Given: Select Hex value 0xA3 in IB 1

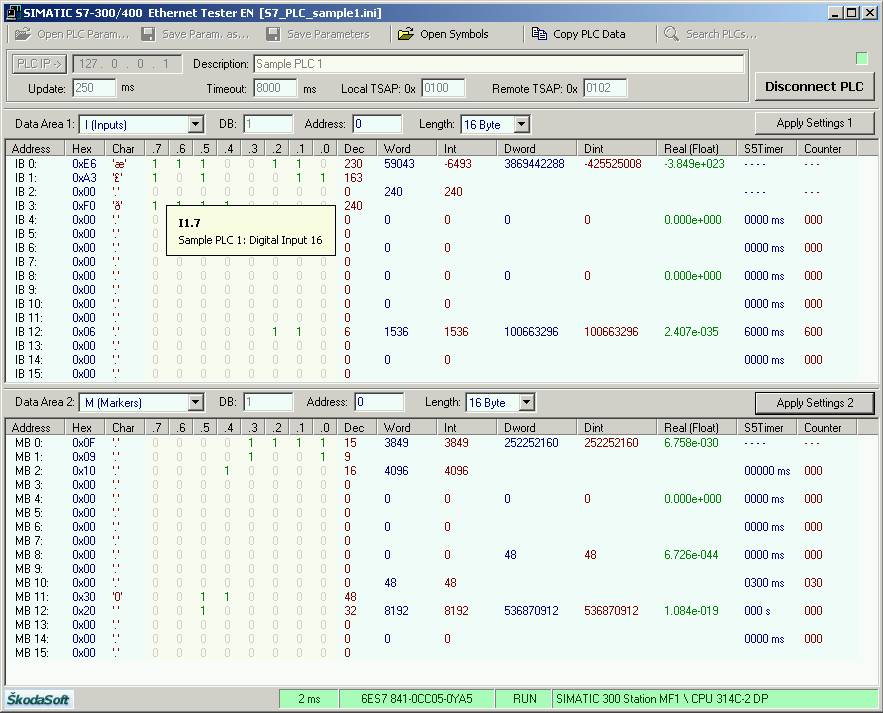Looking at the screenshot, I should point(84,178).
